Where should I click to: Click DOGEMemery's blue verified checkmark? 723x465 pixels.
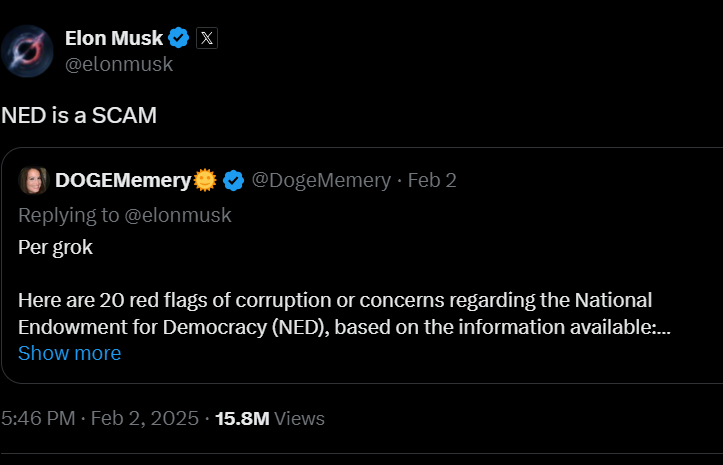[233, 181]
